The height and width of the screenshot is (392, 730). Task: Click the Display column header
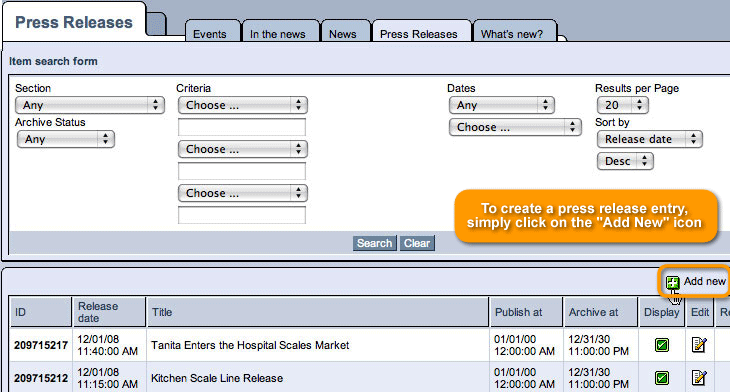pyautogui.click(x=662, y=312)
